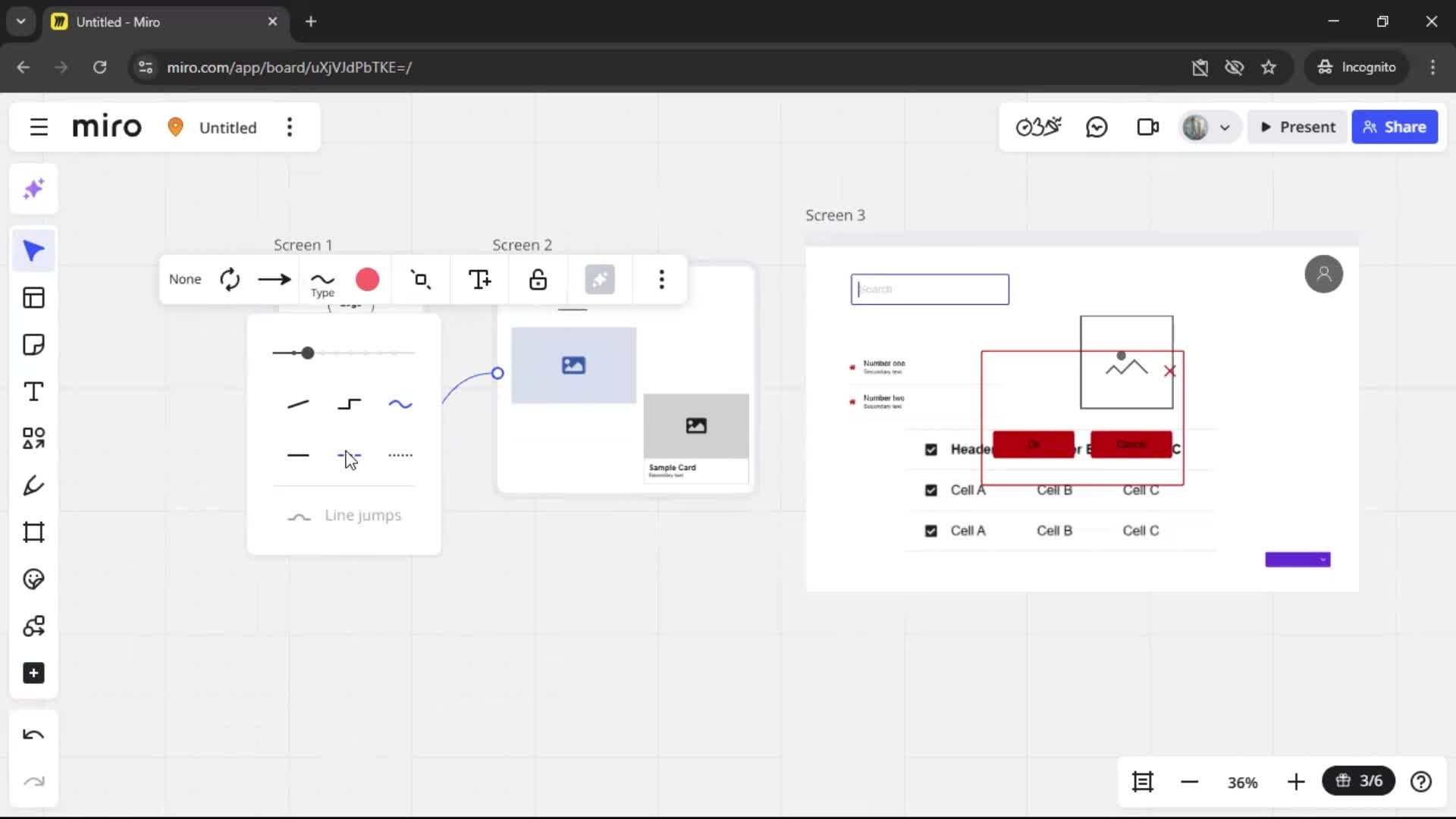Screen dimensions: 1456x819
Task: Click the Screen 2 frame title
Action: (522, 245)
